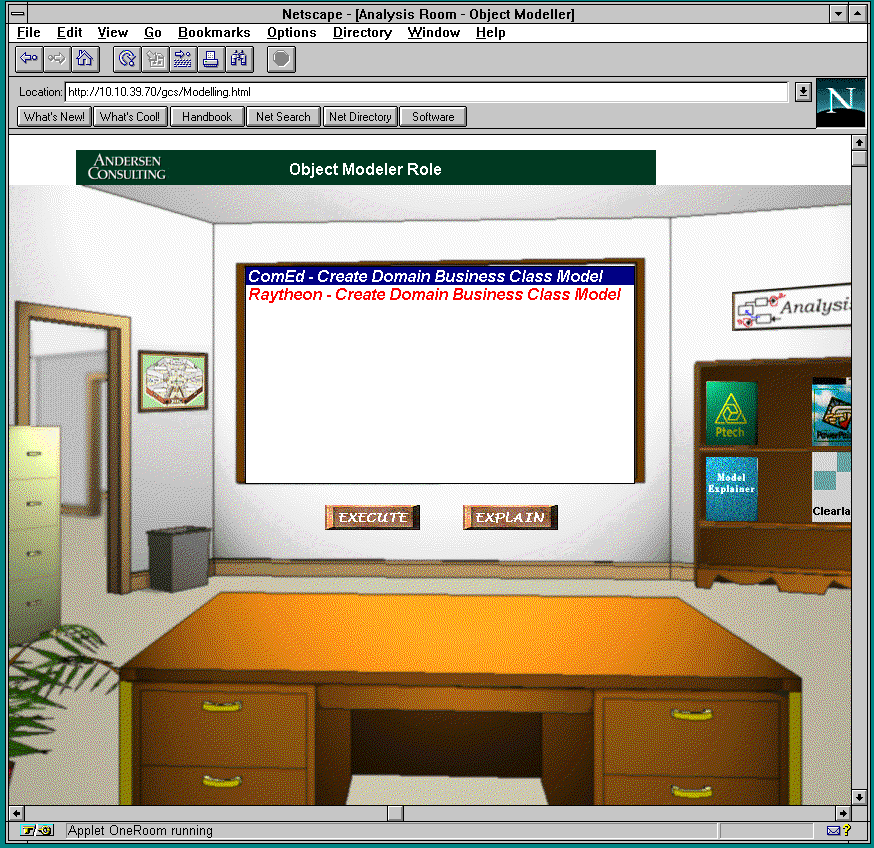Click the Back arrow toolbar icon
The image size is (874, 848).
pos(30,59)
